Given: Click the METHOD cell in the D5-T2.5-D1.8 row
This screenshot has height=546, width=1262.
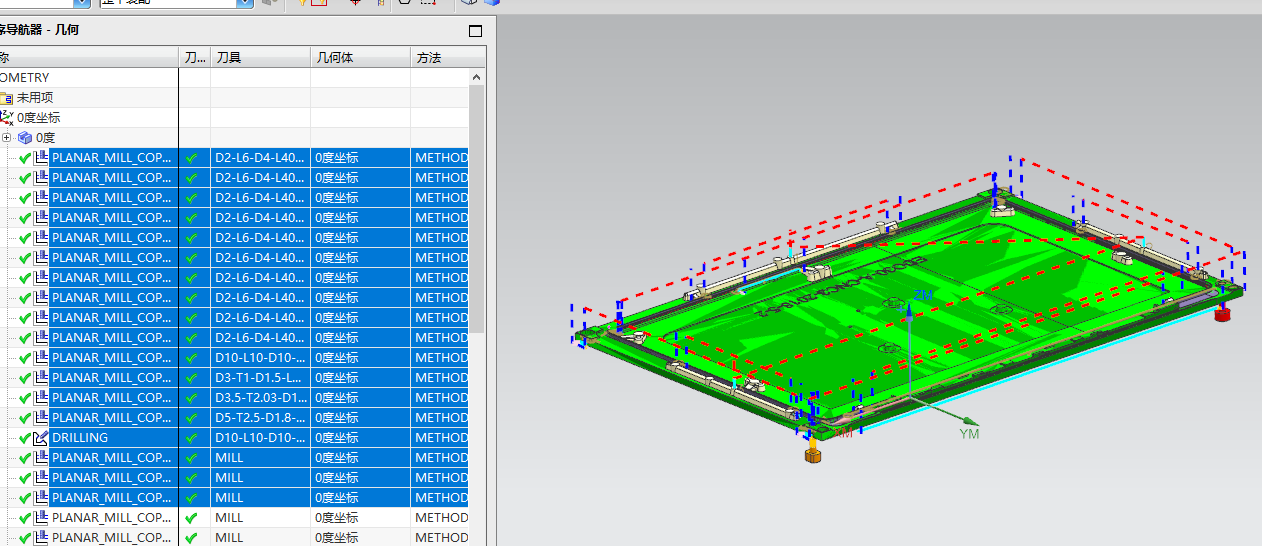Looking at the screenshot, I should click(x=440, y=418).
